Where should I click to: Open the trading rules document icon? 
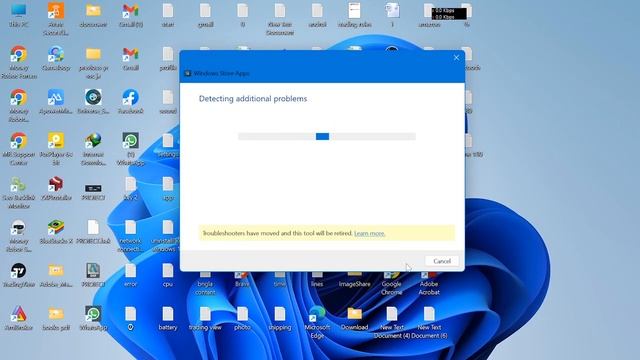354,15
